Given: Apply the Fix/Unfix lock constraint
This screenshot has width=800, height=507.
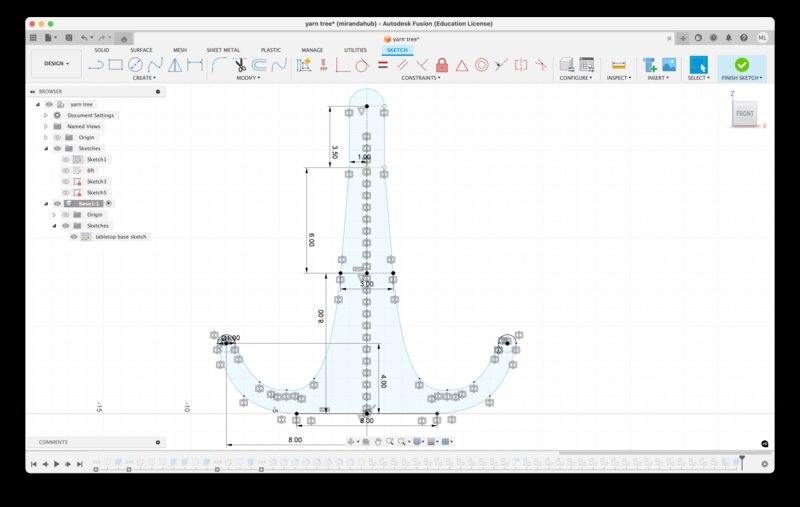Looking at the screenshot, I should click(x=441, y=65).
